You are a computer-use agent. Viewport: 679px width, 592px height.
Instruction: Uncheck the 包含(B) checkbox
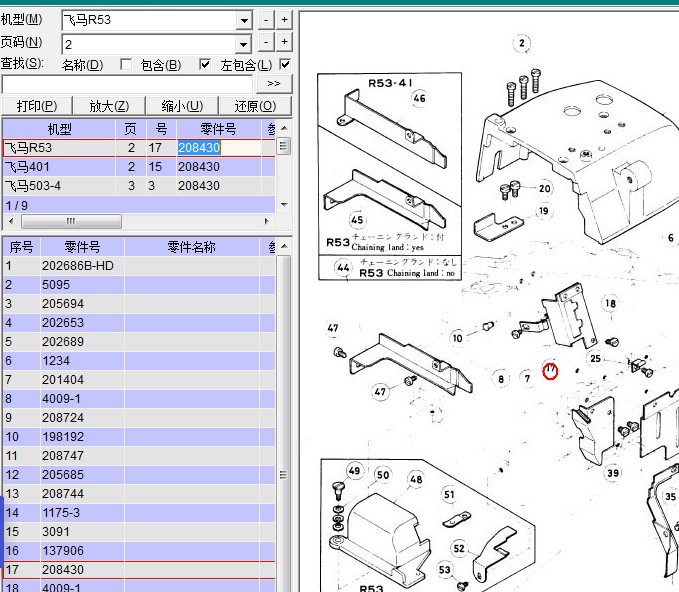click(x=205, y=65)
